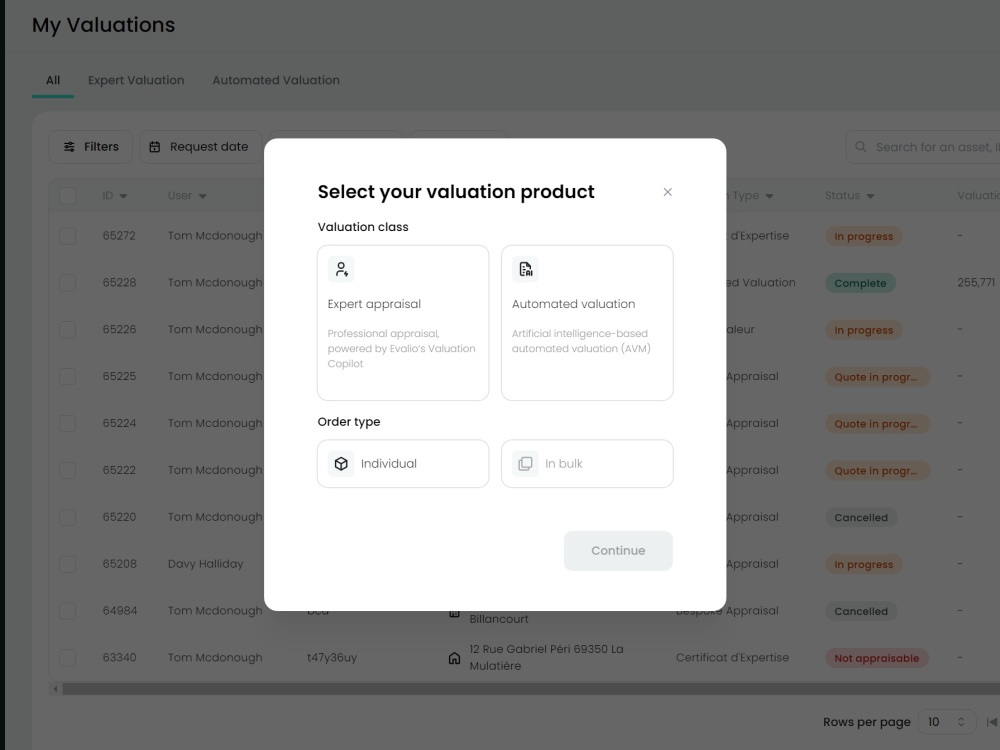Click the horizontal scrollbar left arrow
1000x750 pixels.
click(x=55, y=689)
